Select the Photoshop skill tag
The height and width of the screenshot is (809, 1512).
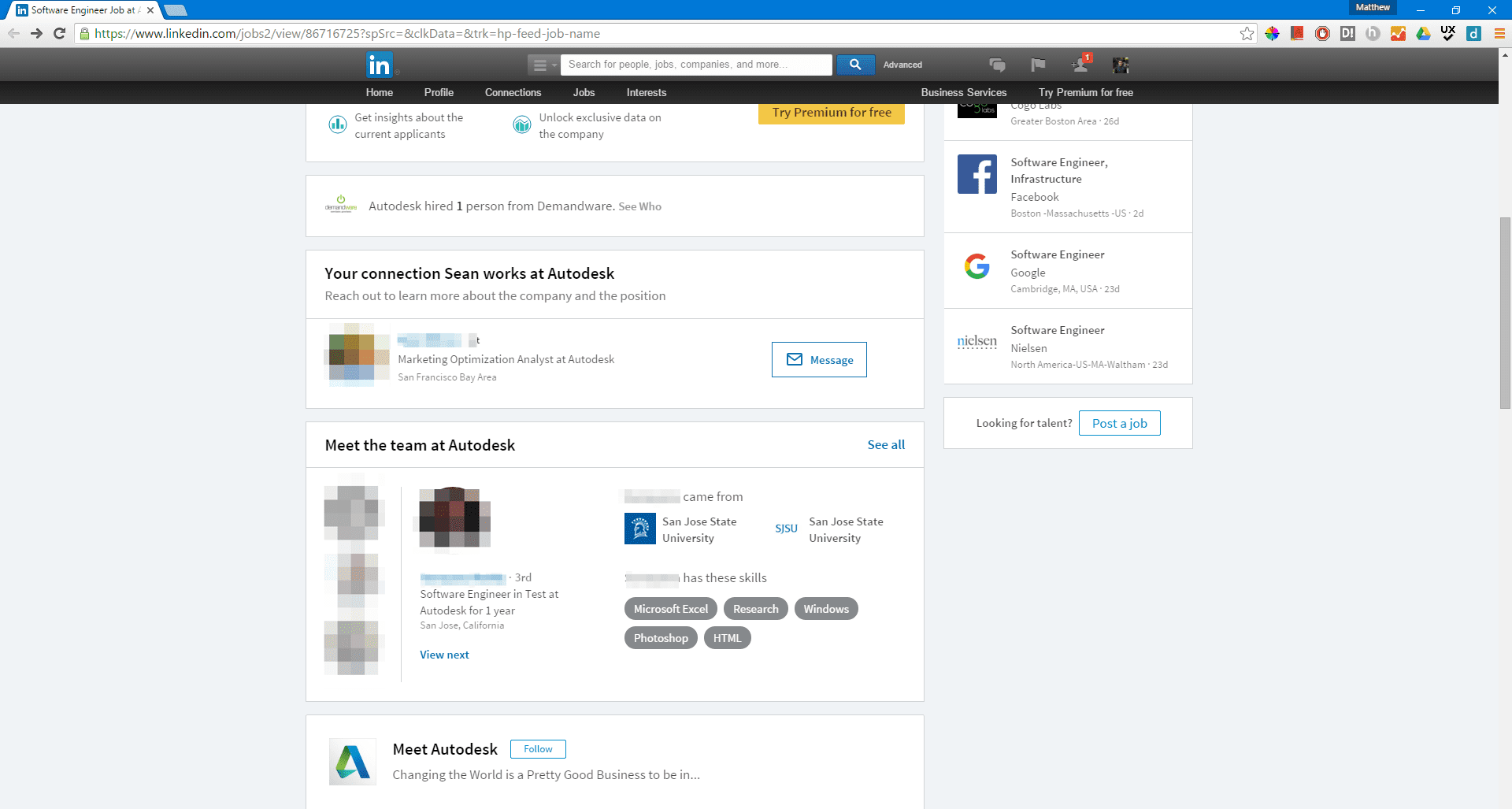click(661, 638)
